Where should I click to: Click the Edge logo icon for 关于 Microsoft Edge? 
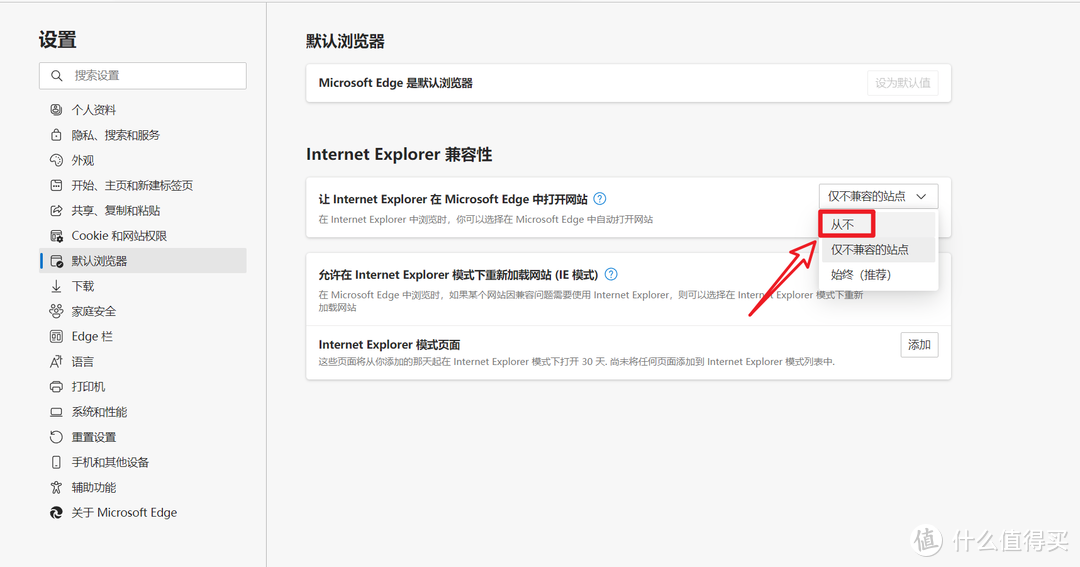click(56, 513)
